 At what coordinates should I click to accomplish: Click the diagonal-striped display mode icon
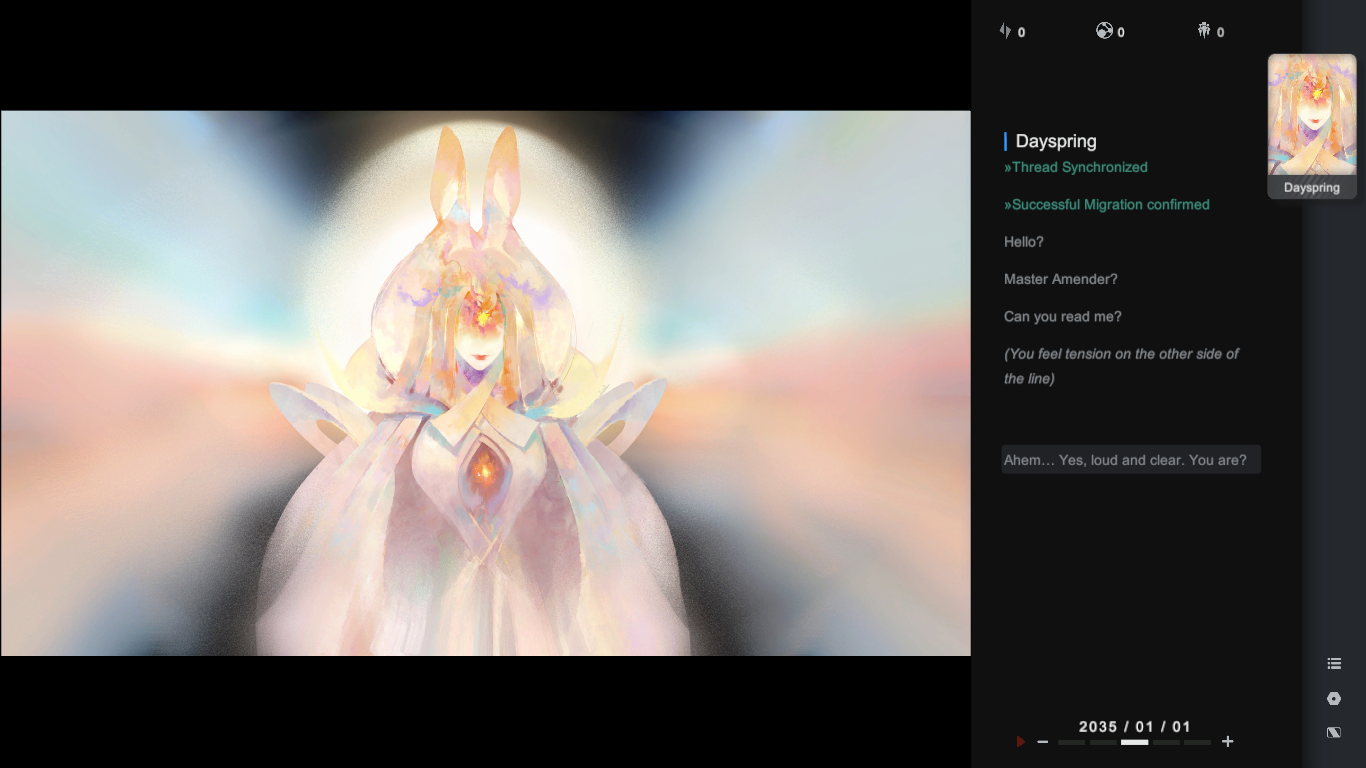point(1334,733)
